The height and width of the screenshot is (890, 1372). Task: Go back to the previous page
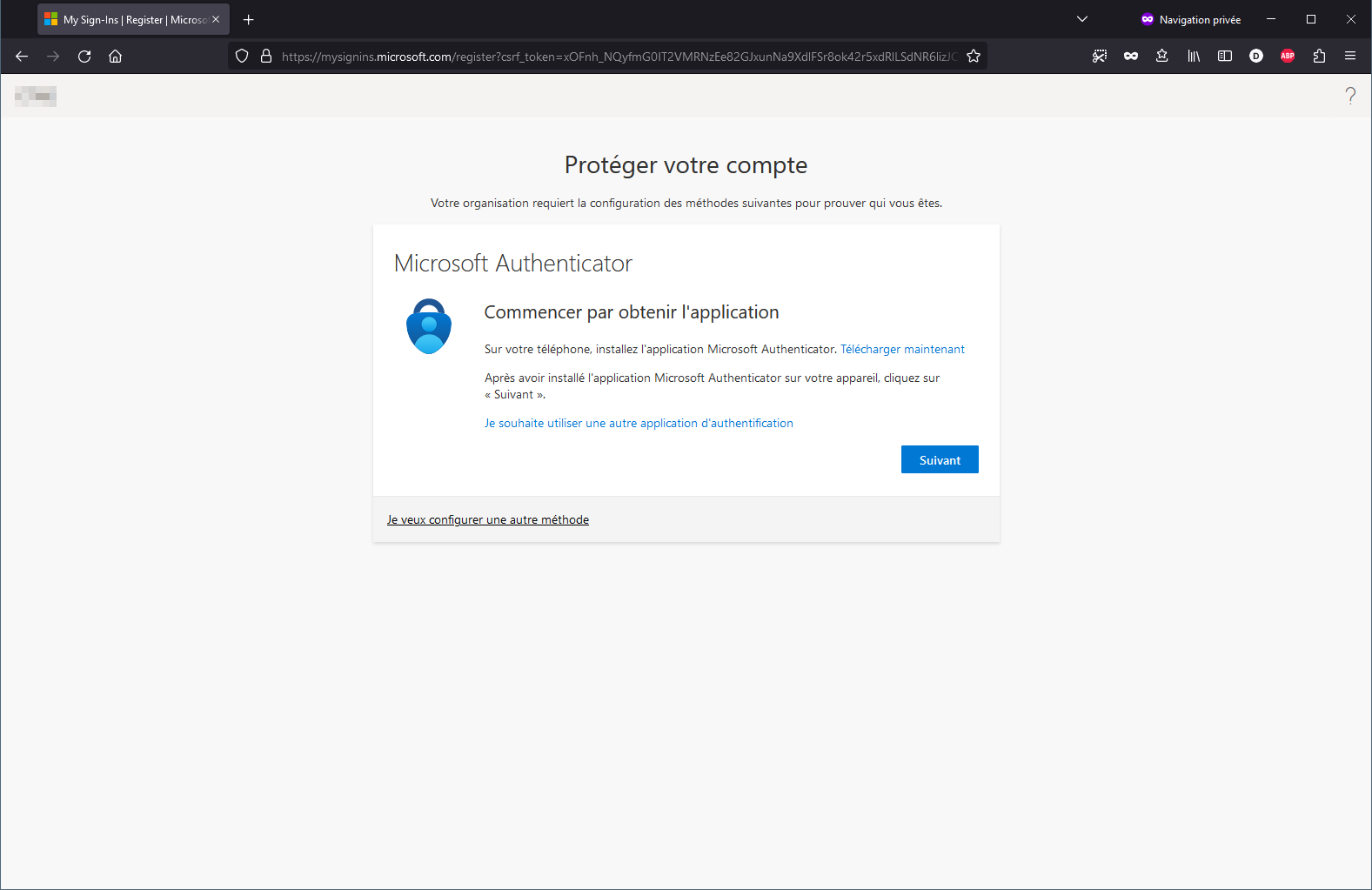(x=22, y=57)
